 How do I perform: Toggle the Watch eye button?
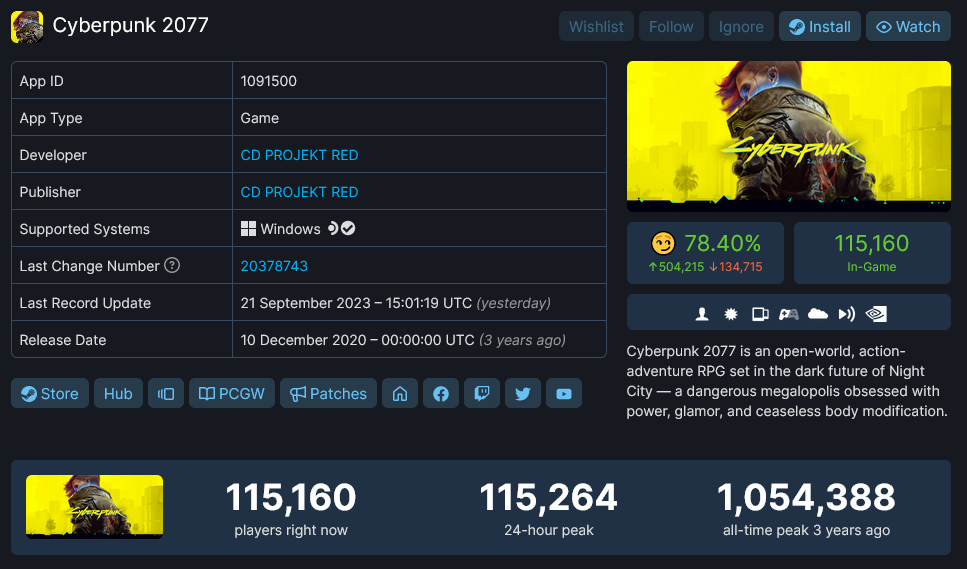(908, 27)
